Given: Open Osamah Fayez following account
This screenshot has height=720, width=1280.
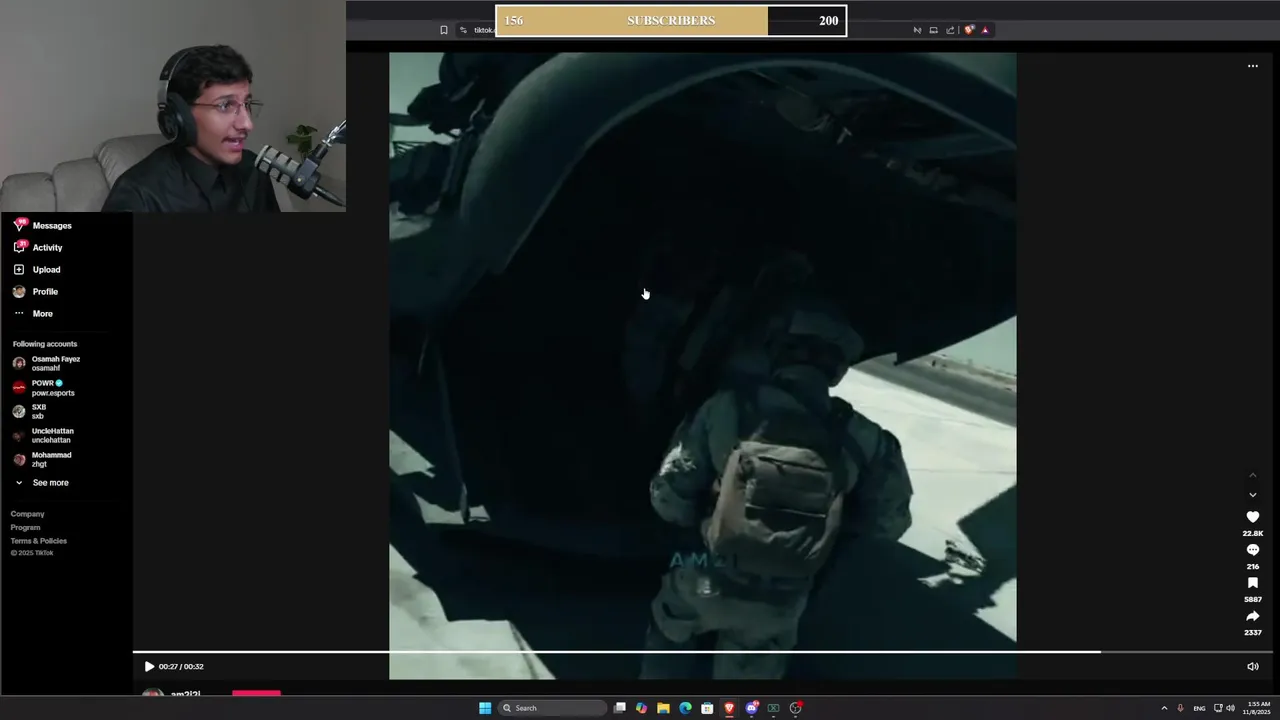Looking at the screenshot, I should coord(47,363).
